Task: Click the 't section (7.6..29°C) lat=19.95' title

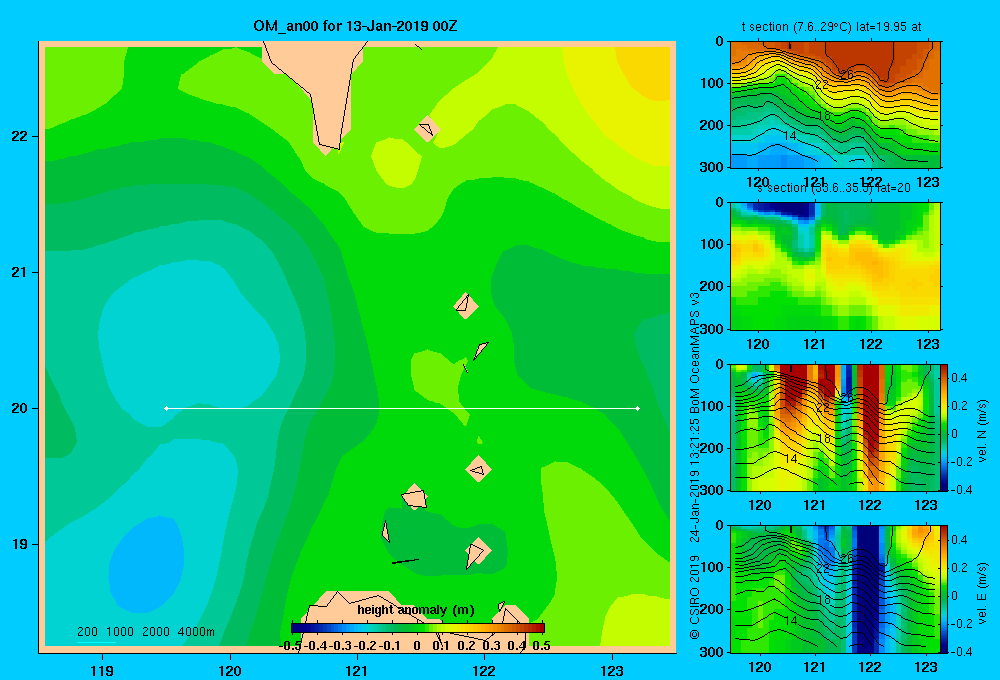Action: coord(831,27)
